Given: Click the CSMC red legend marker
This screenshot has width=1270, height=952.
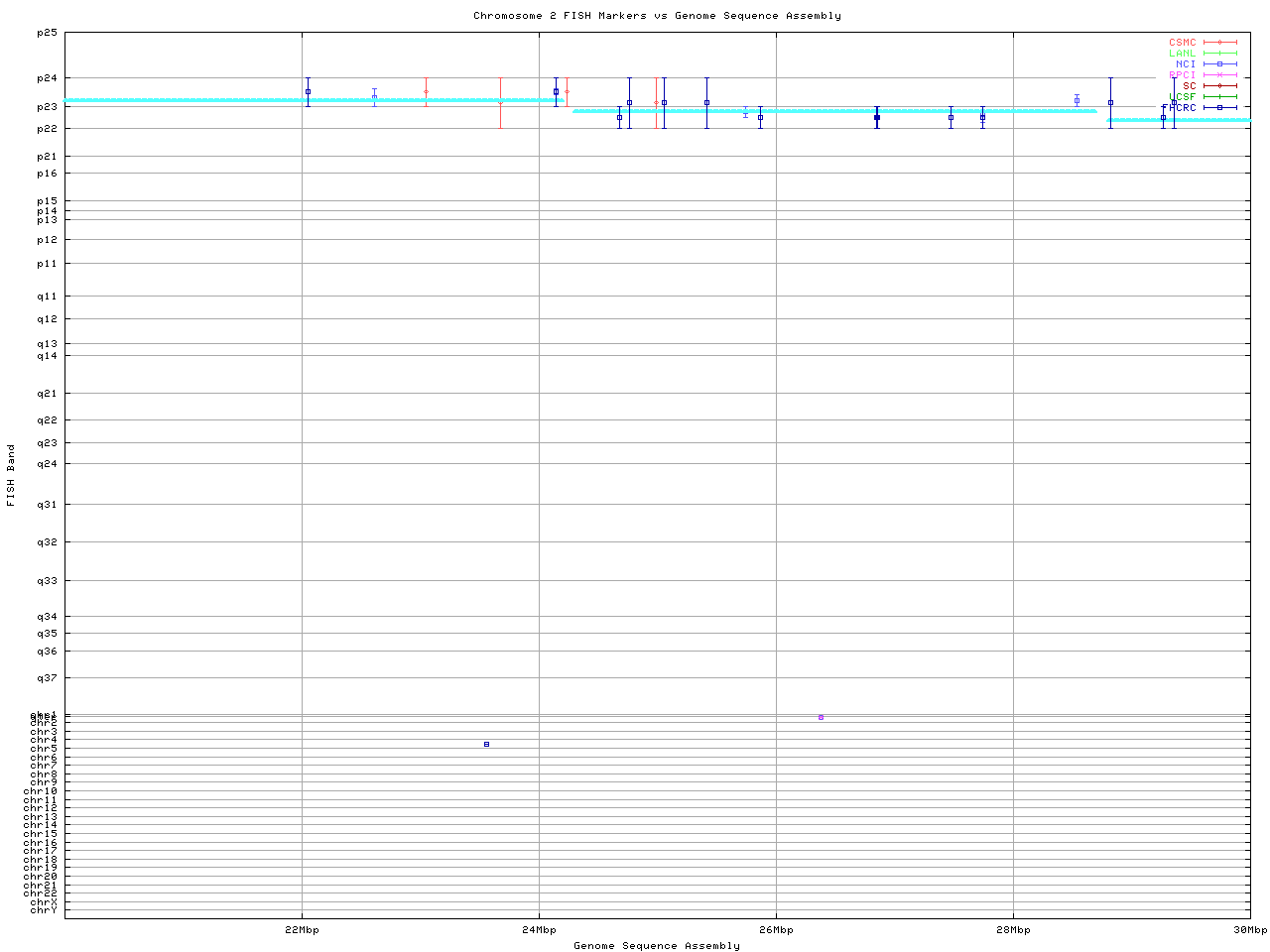Looking at the screenshot, I should pos(1219,43).
